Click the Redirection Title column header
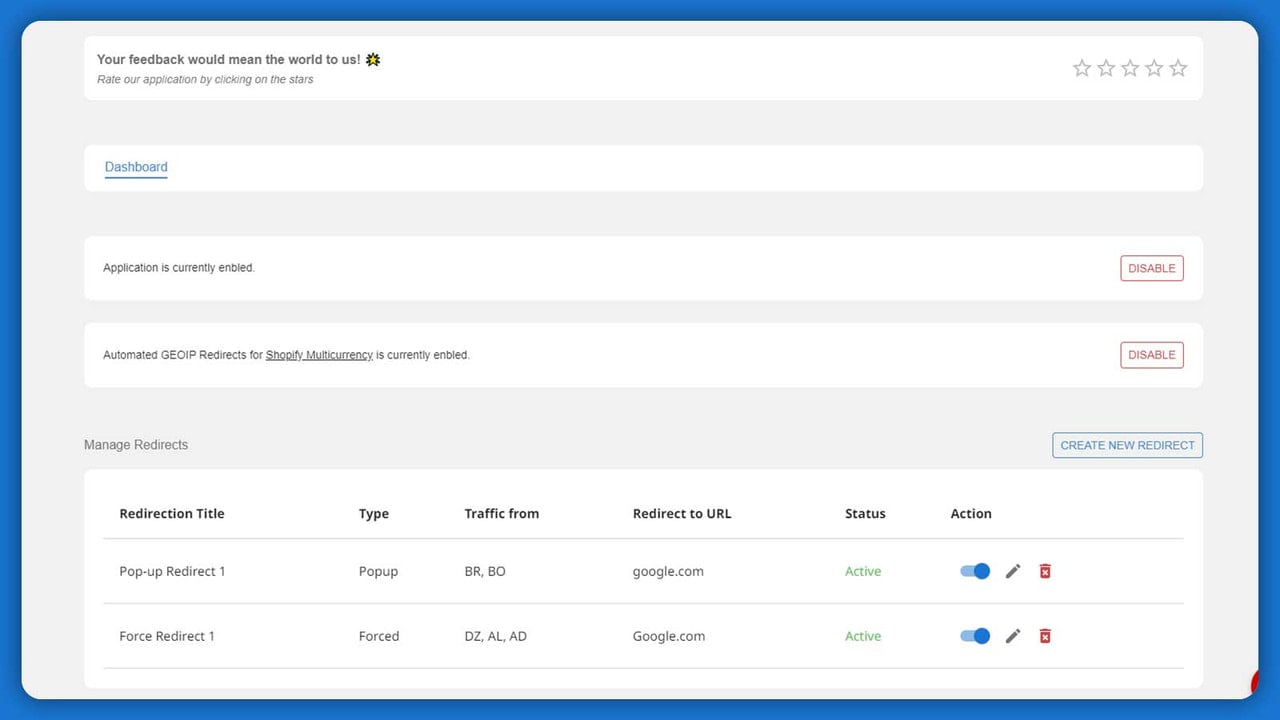Screen dimensions: 1280x720 pos(172,514)
